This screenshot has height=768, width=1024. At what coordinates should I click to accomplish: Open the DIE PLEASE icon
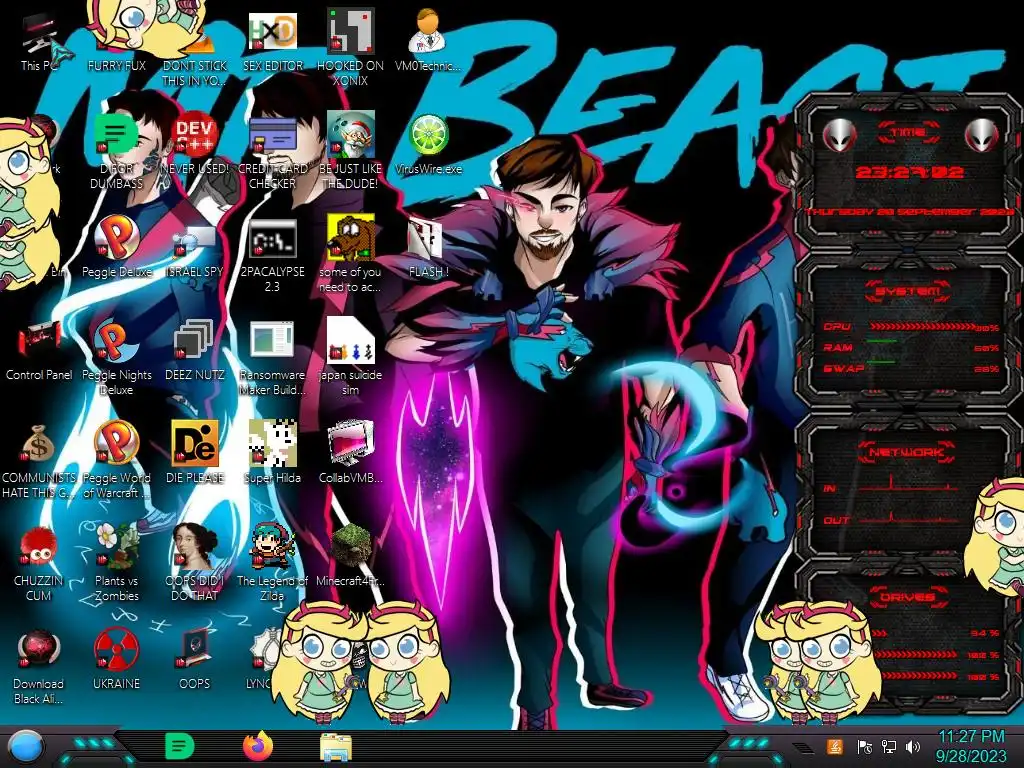(x=194, y=452)
